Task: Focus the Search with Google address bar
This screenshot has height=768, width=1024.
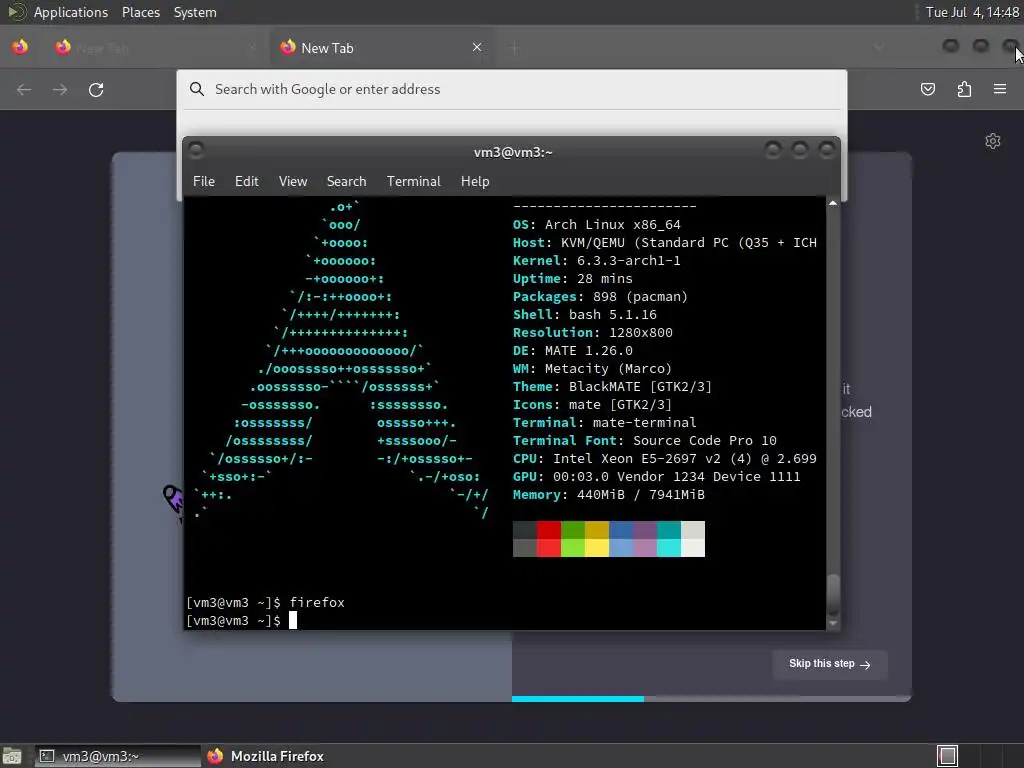Action: click(x=511, y=89)
